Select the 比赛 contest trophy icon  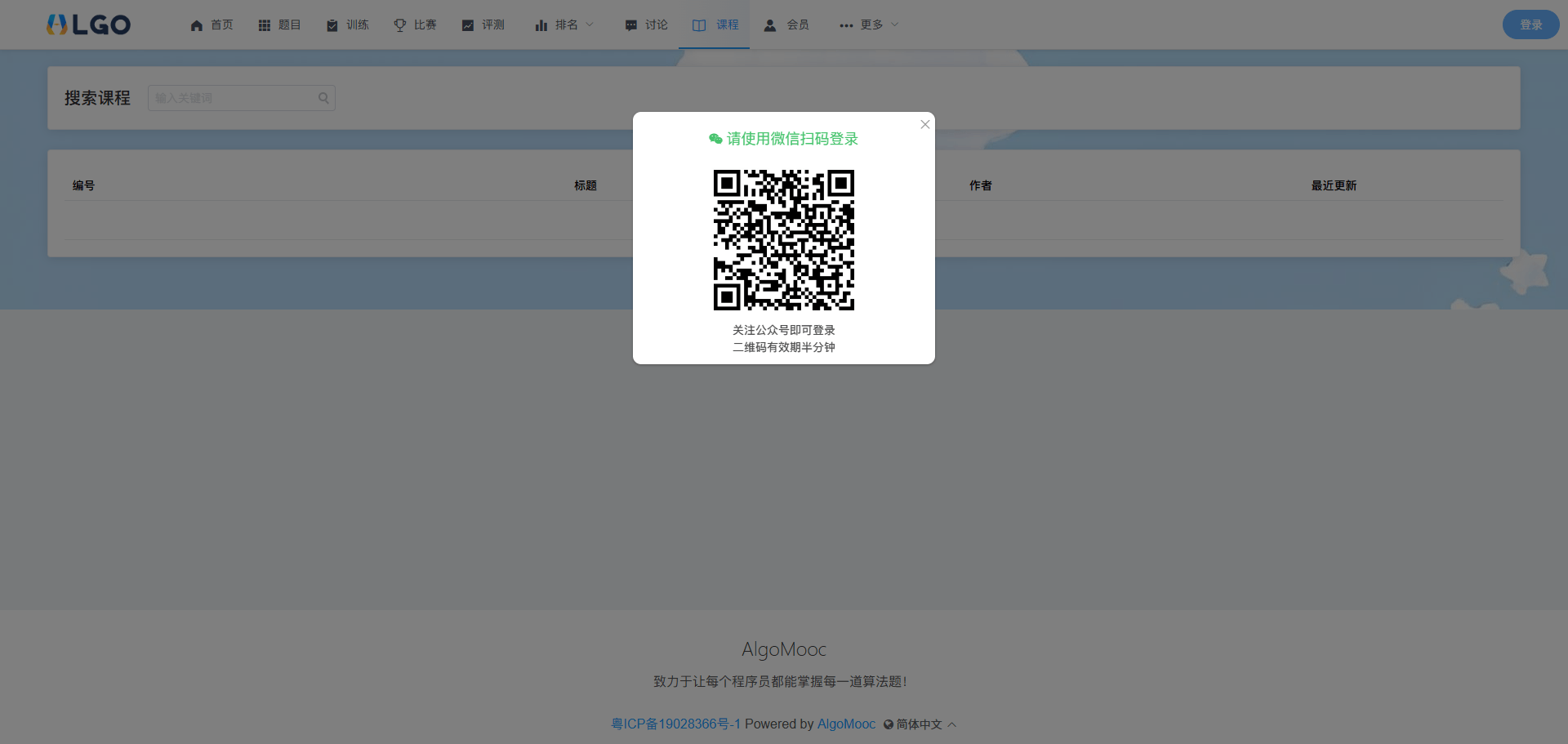pyautogui.click(x=399, y=25)
